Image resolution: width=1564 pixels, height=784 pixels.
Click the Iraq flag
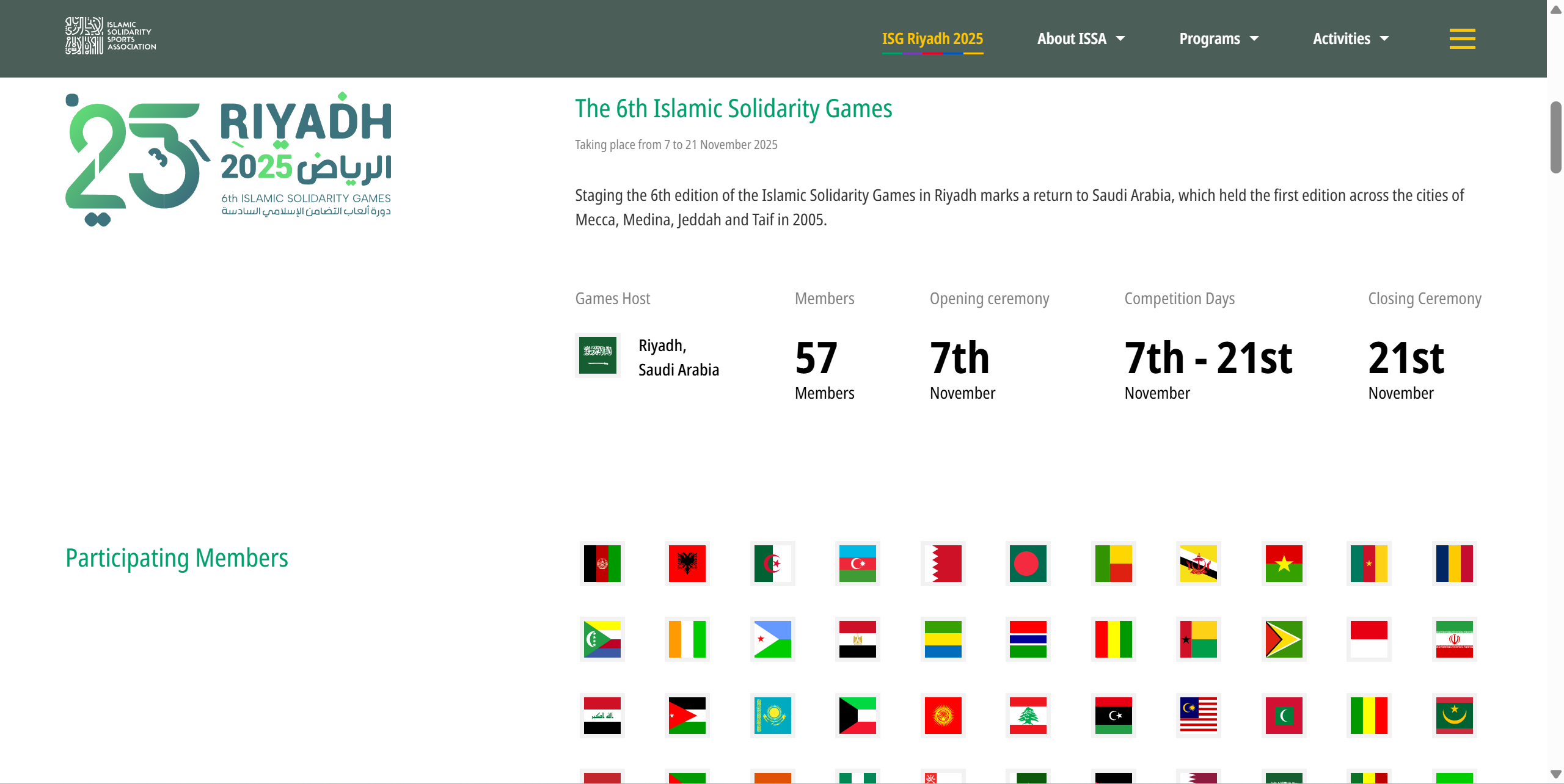[x=602, y=715]
